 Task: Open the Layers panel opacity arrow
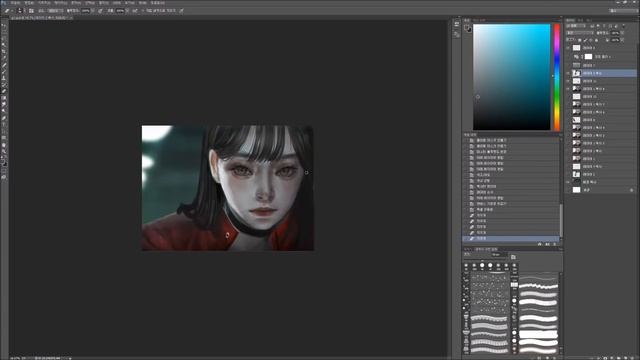[x=622, y=33]
